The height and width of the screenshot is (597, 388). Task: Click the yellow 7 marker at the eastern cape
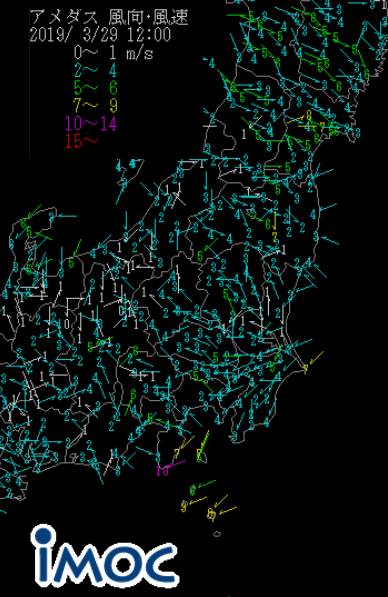305,369
